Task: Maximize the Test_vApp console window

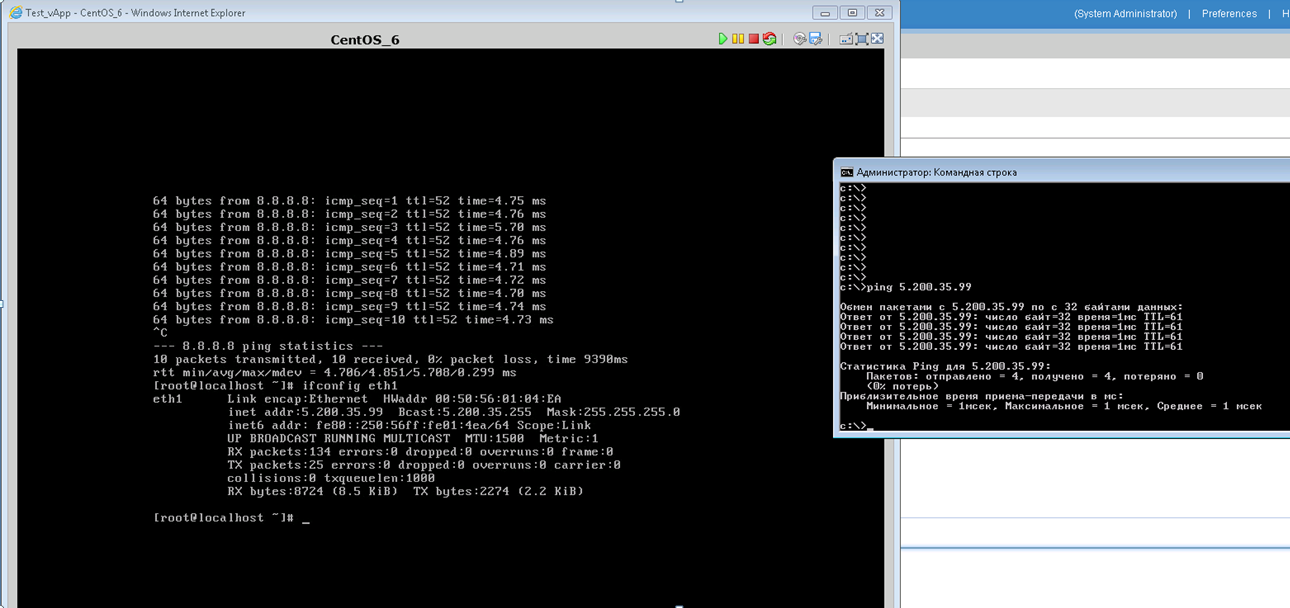Action: point(852,13)
